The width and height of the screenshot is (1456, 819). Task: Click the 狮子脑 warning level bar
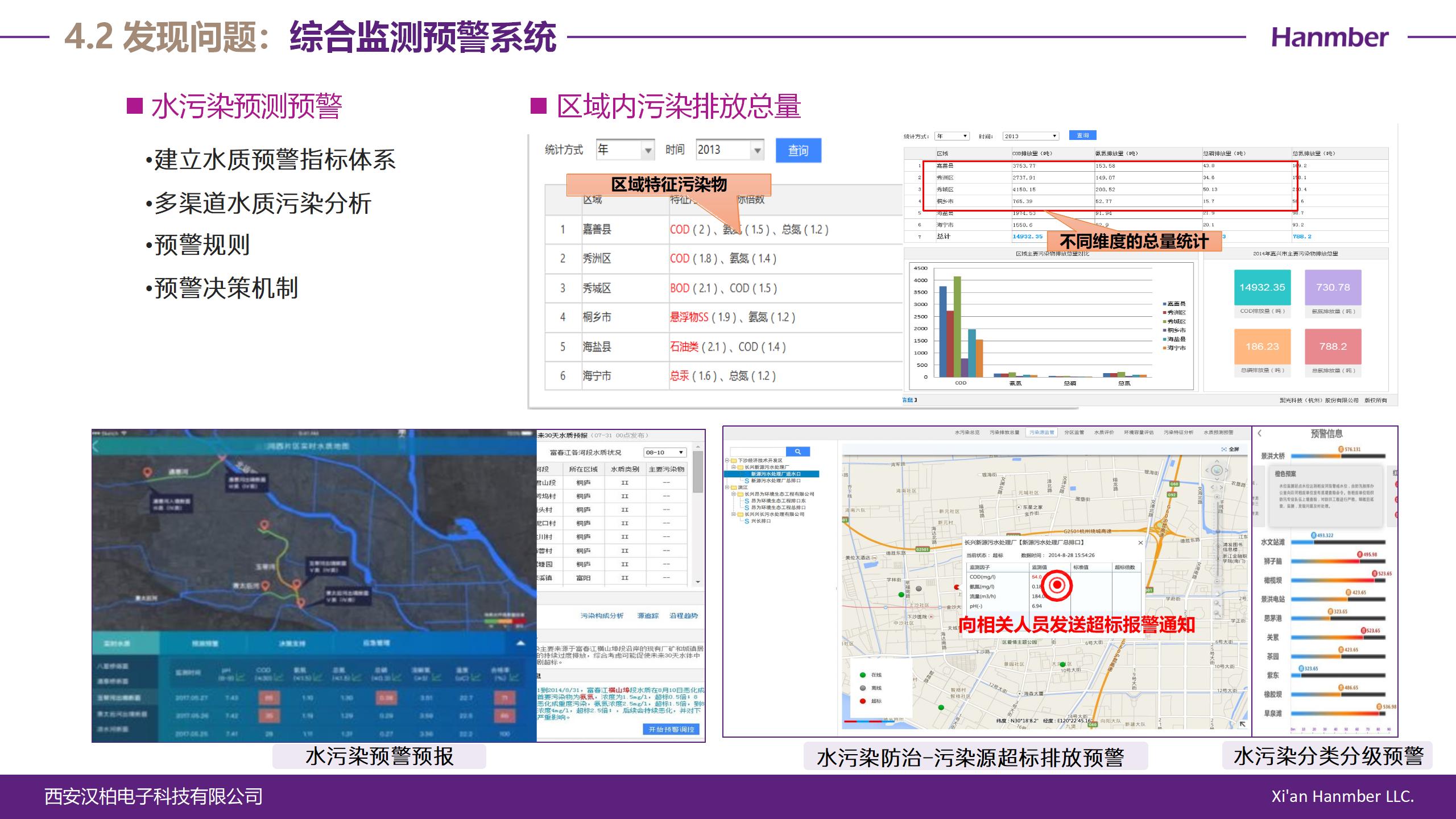click(1338, 561)
